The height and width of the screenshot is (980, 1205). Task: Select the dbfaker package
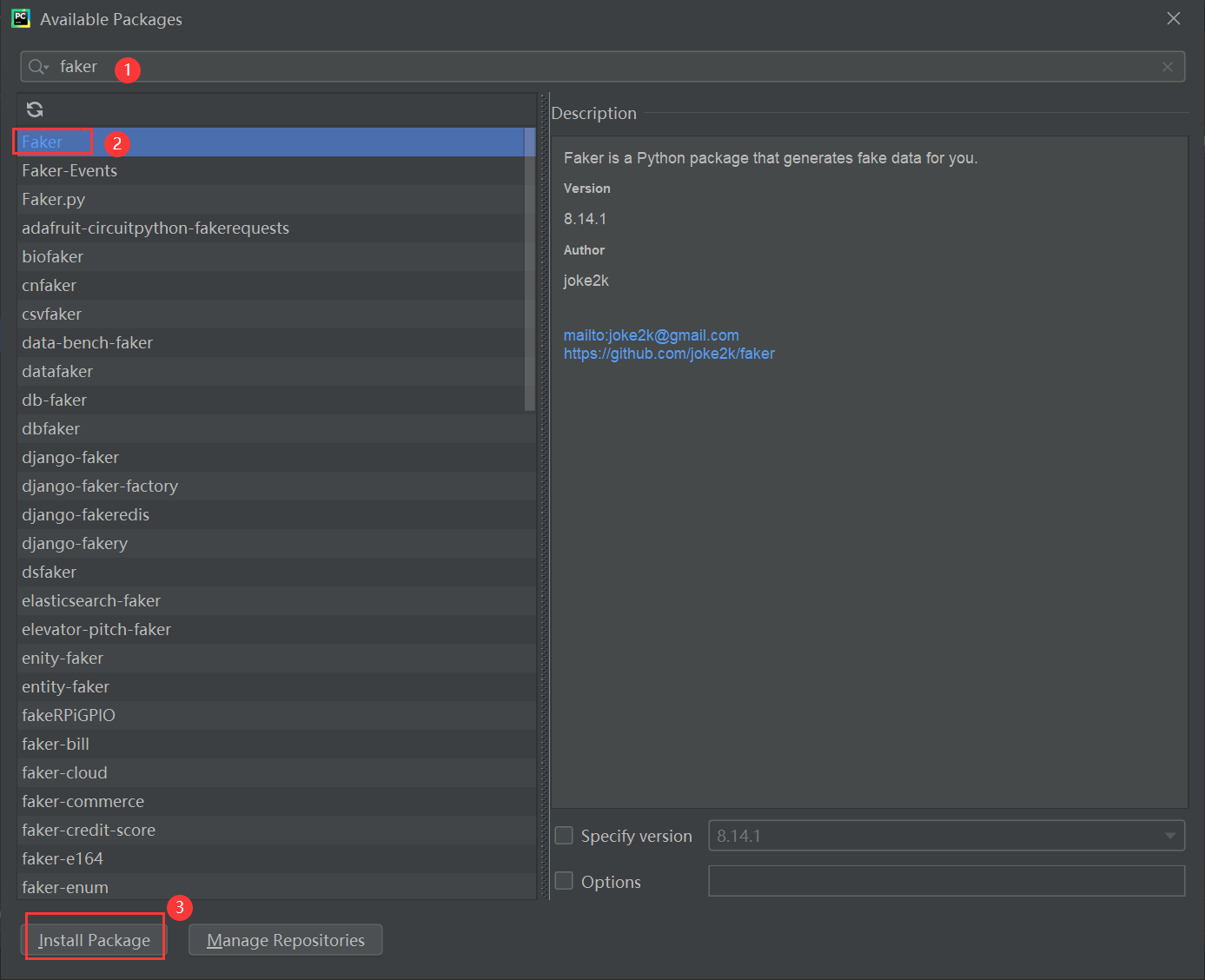point(276,429)
